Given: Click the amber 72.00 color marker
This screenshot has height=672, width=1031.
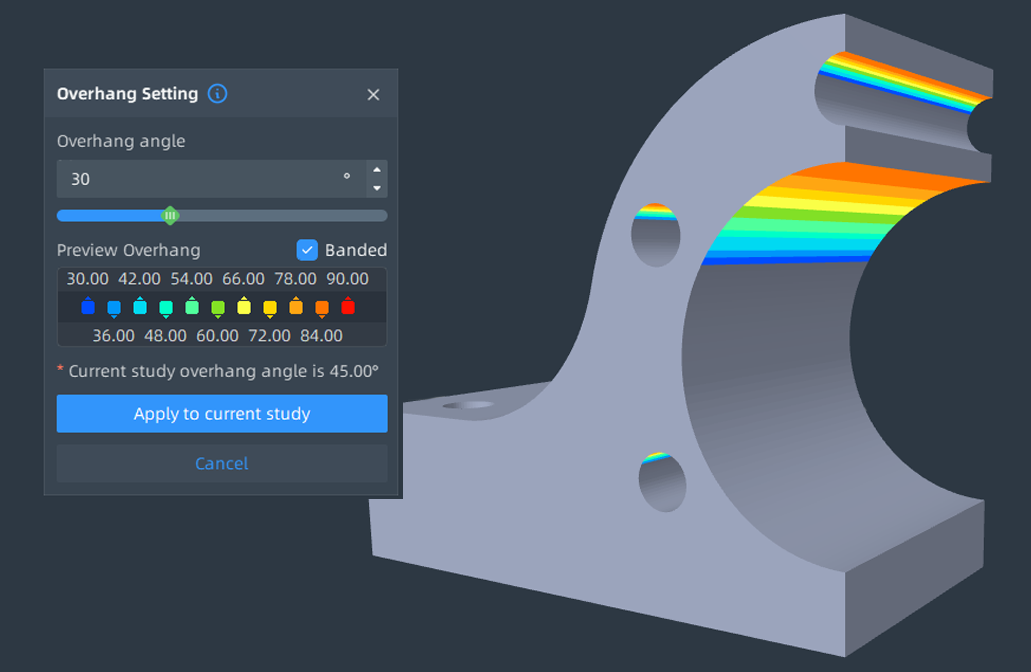Looking at the screenshot, I should coord(270,308).
